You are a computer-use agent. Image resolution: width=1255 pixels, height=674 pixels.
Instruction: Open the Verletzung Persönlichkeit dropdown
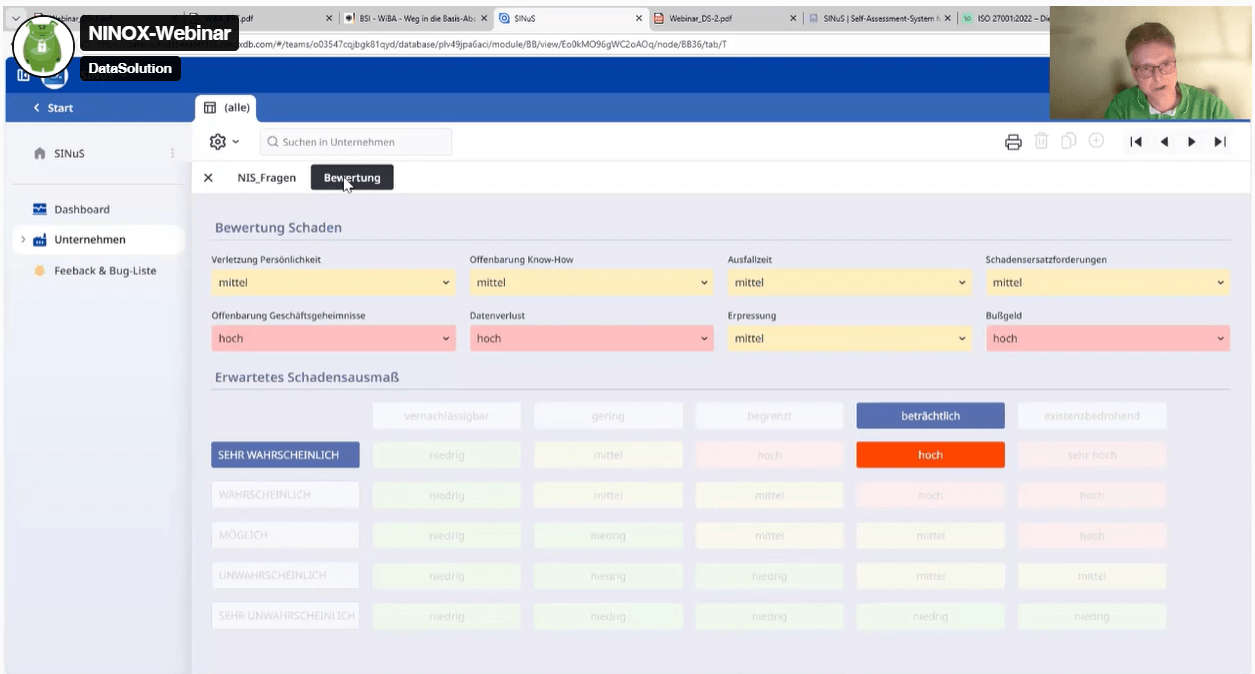click(333, 283)
